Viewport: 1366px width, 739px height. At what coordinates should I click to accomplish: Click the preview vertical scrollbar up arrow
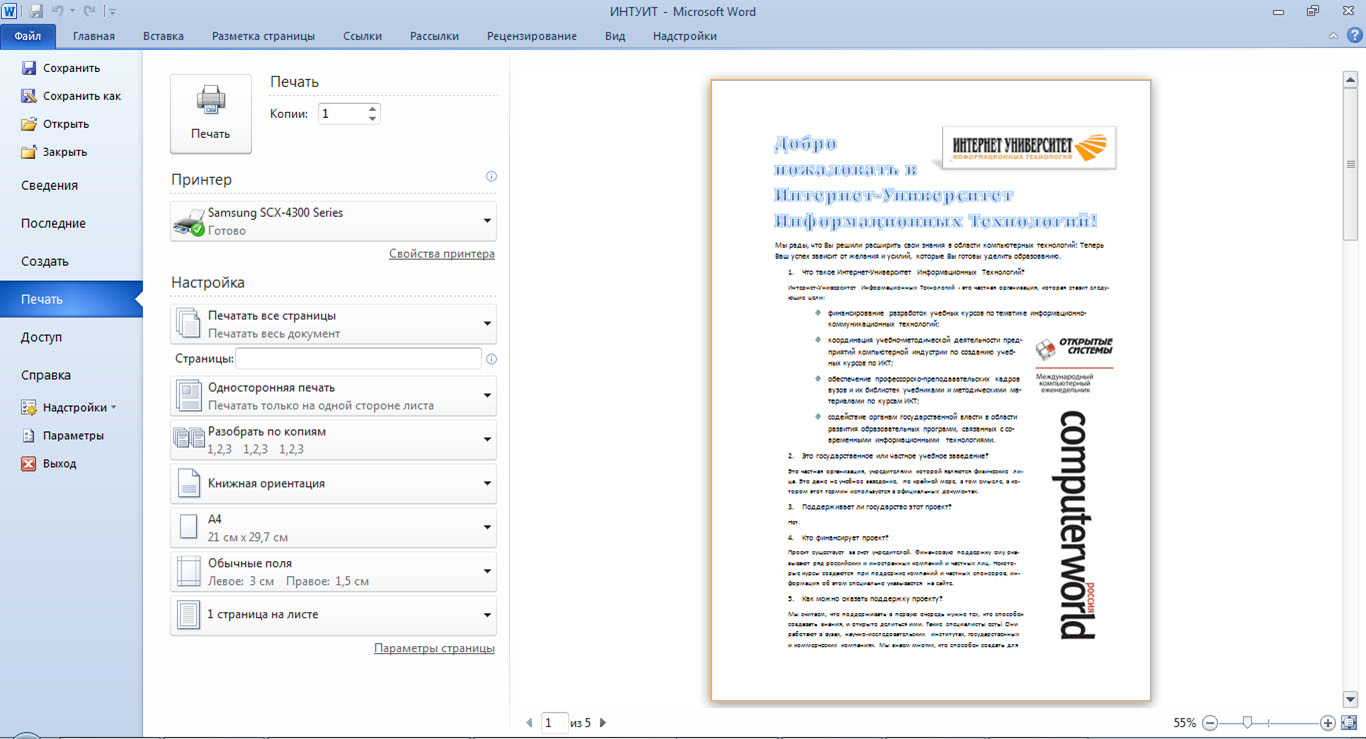[1350, 77]
